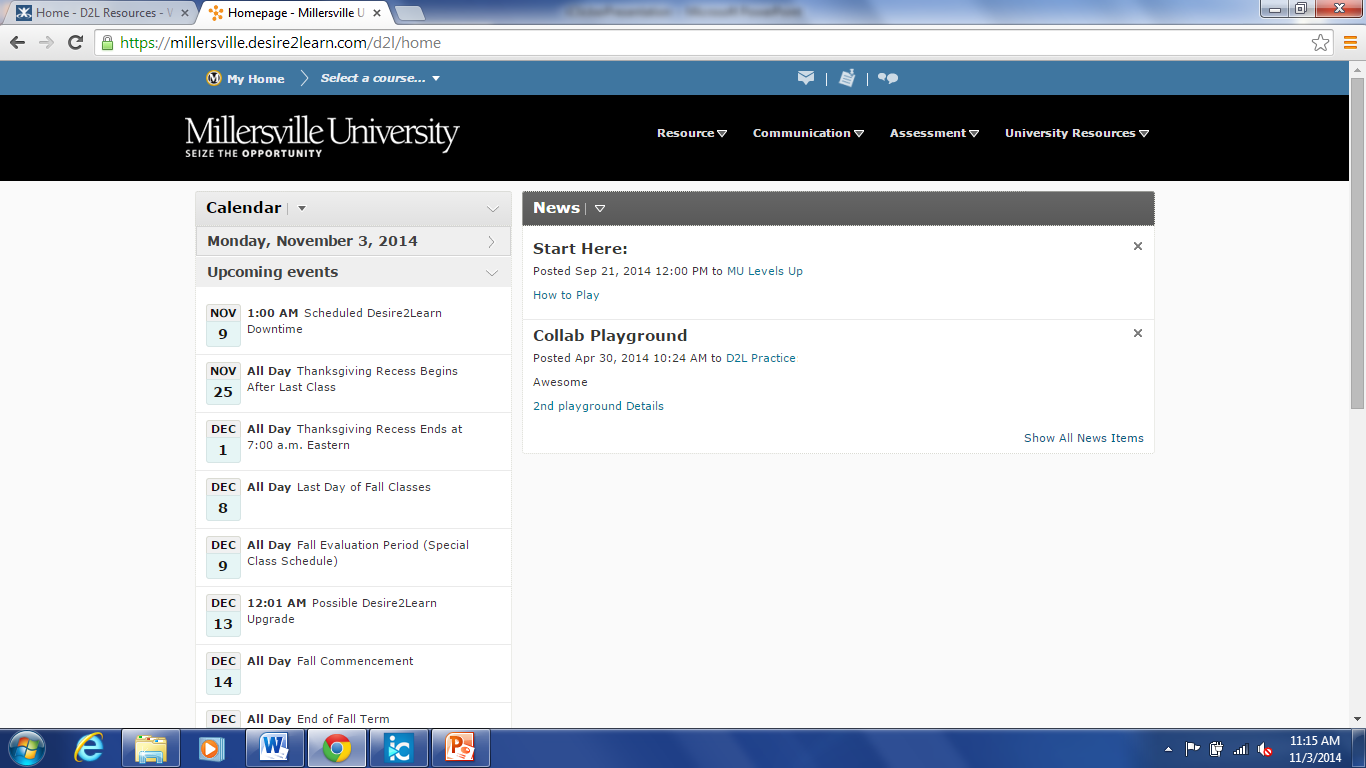Switch to Microsoft Word in taskbar
Viewport: 1366px width, 768px height.
274,748
